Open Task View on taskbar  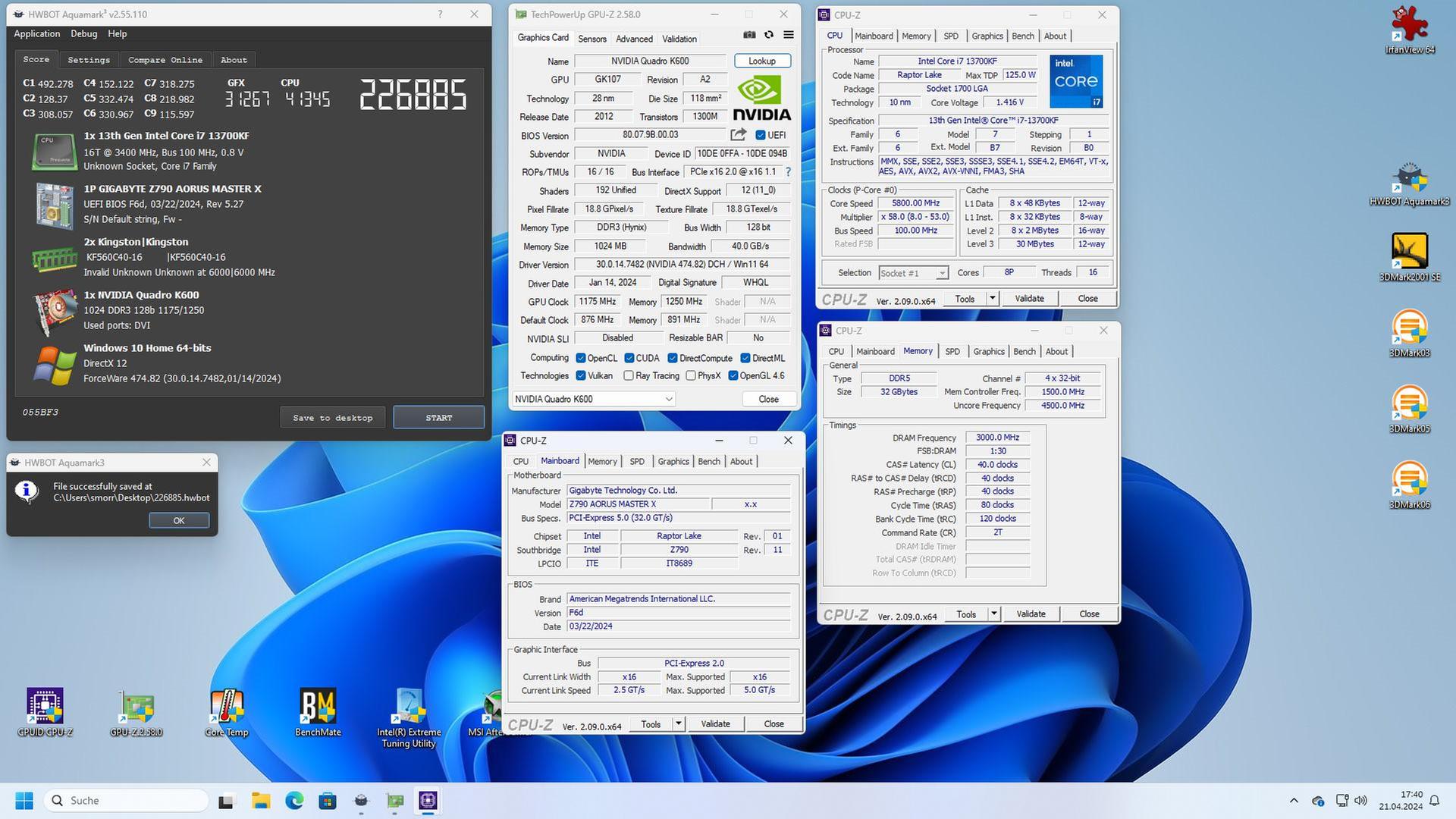click(x=226, y=801)
